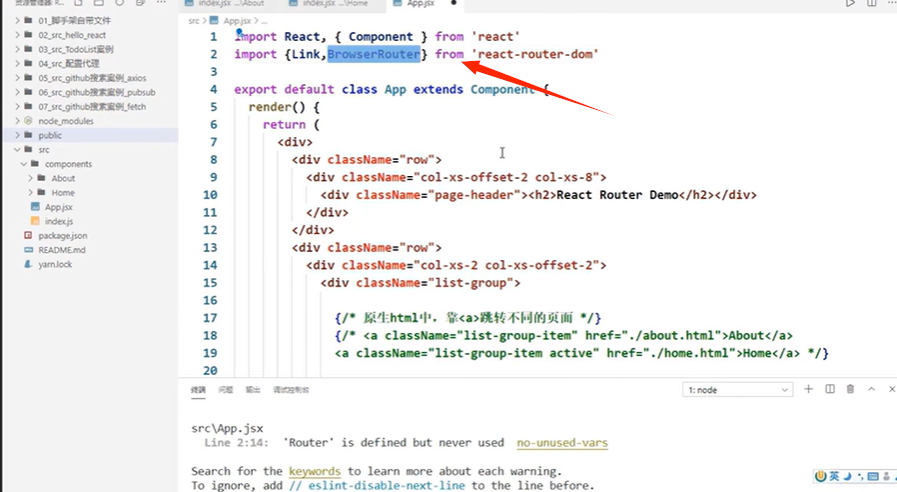
Task: Kill terminal using trash icon
Action: (850, 389)
